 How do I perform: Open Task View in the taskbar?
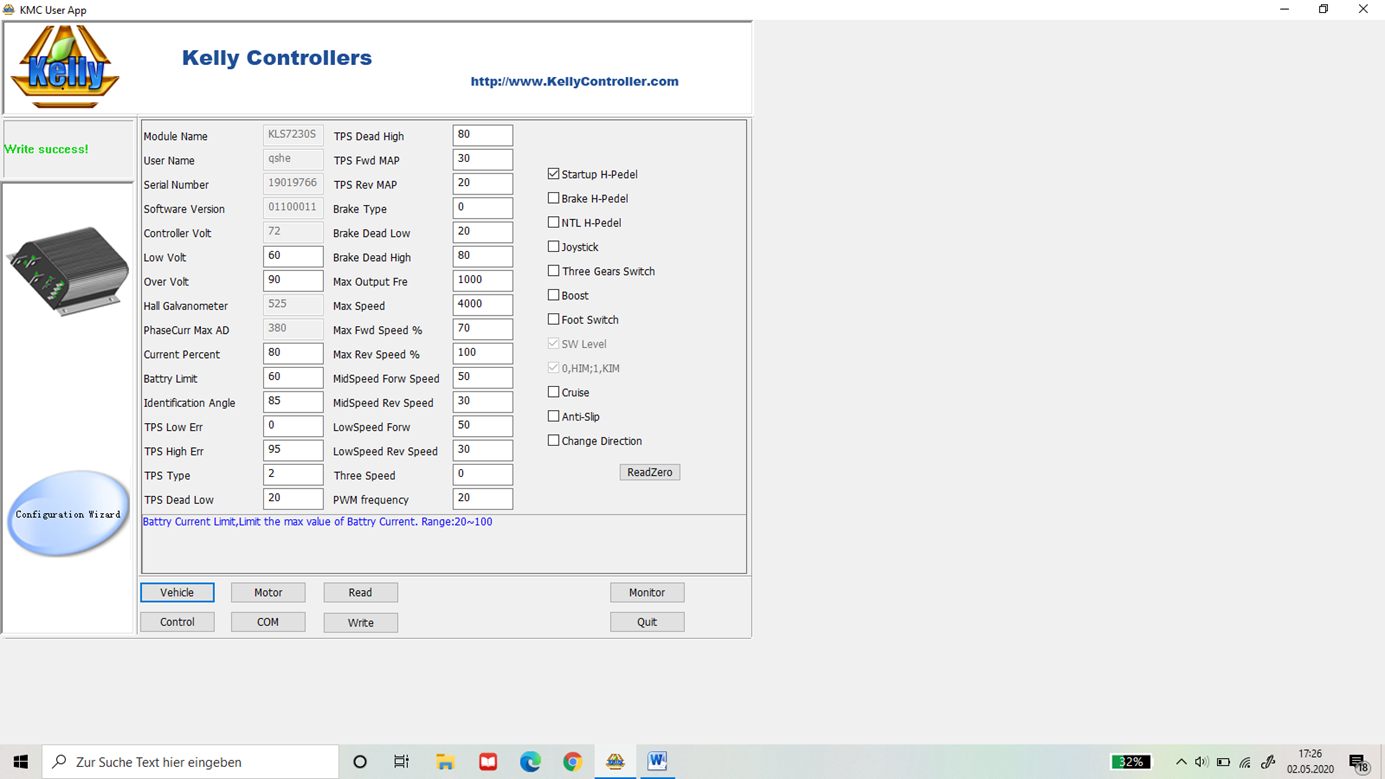(x=401, y=762)
